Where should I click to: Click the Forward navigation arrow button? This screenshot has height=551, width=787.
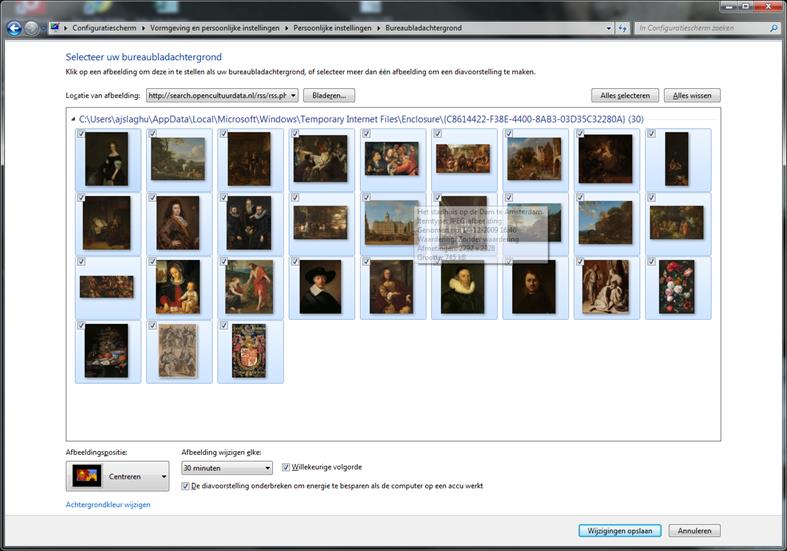[x=31, y=28]
